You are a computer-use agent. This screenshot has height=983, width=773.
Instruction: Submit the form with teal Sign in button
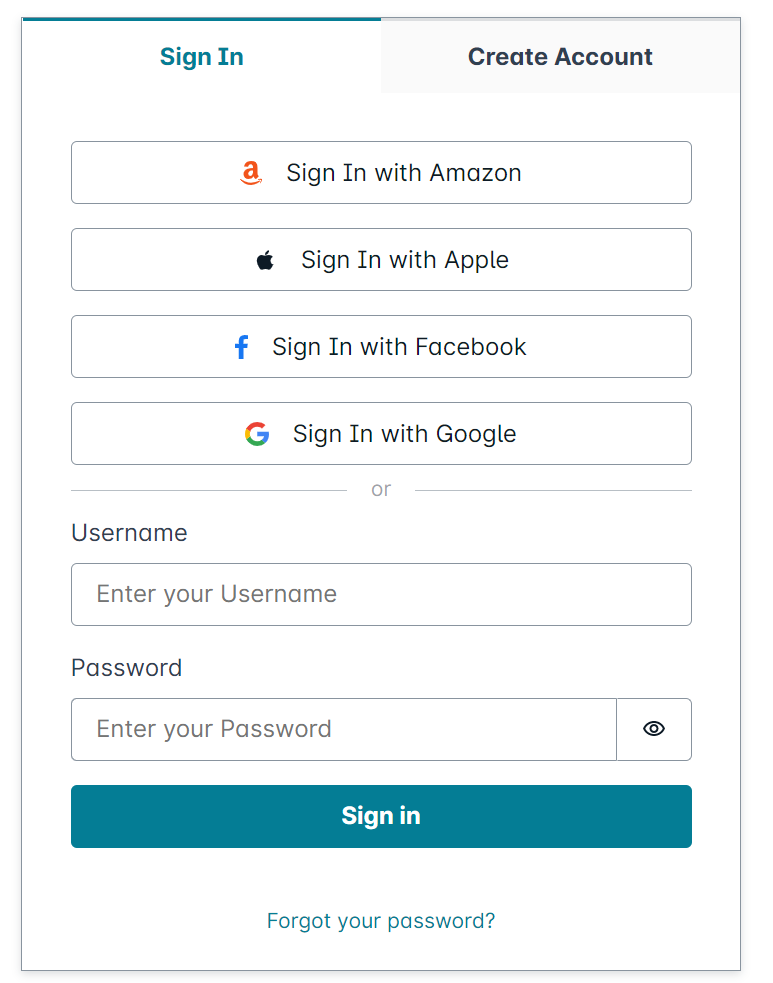(381, 816)
